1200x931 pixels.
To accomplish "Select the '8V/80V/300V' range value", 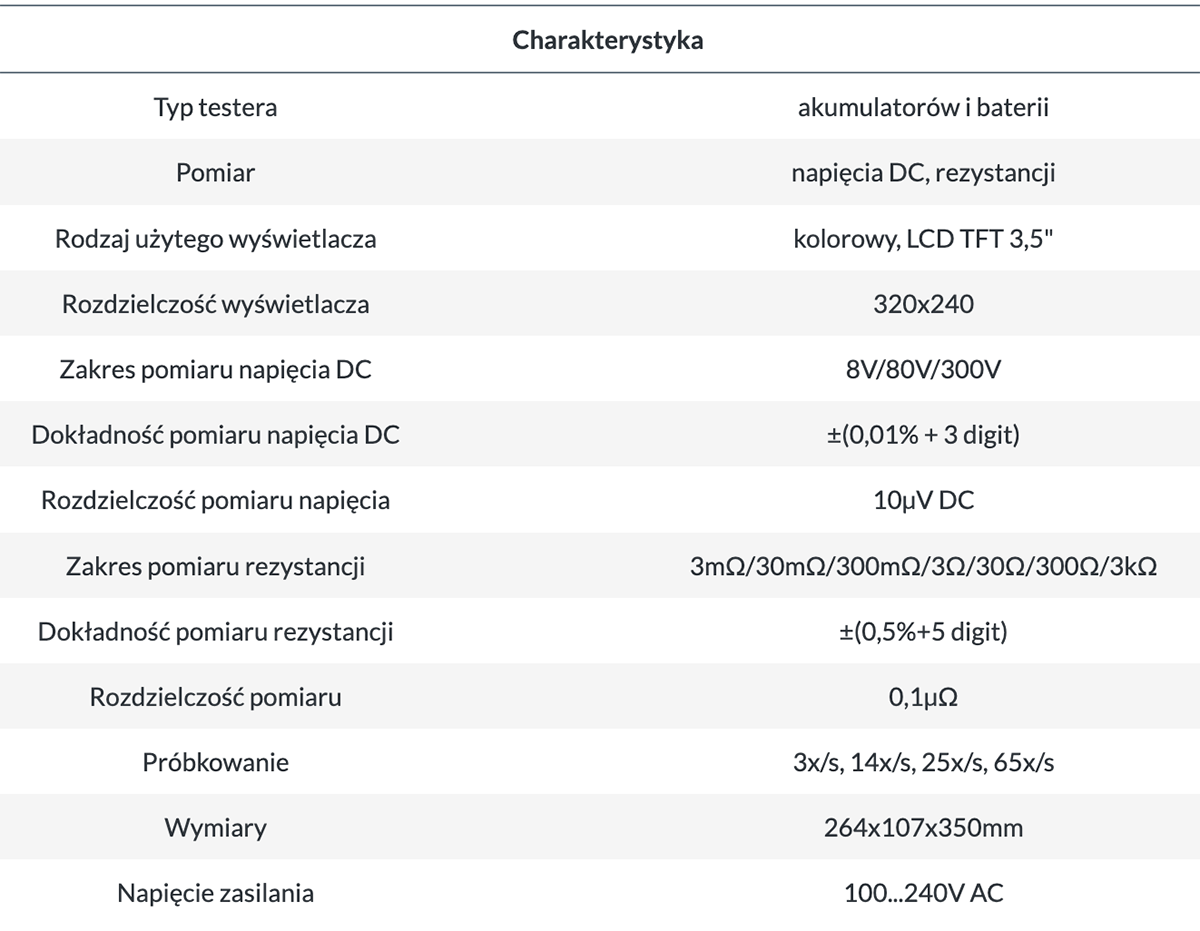I will [923, 369].
